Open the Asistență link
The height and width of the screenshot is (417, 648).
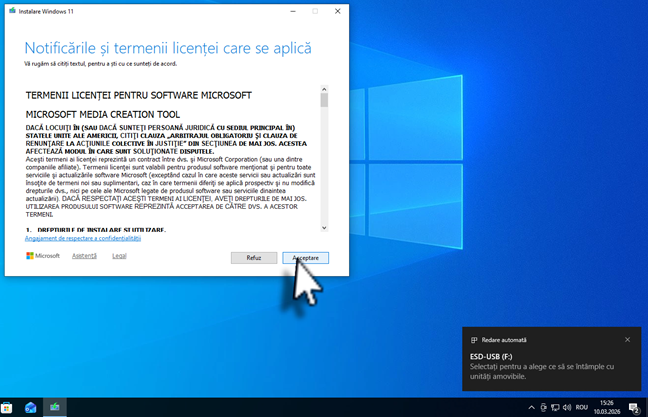84,256
